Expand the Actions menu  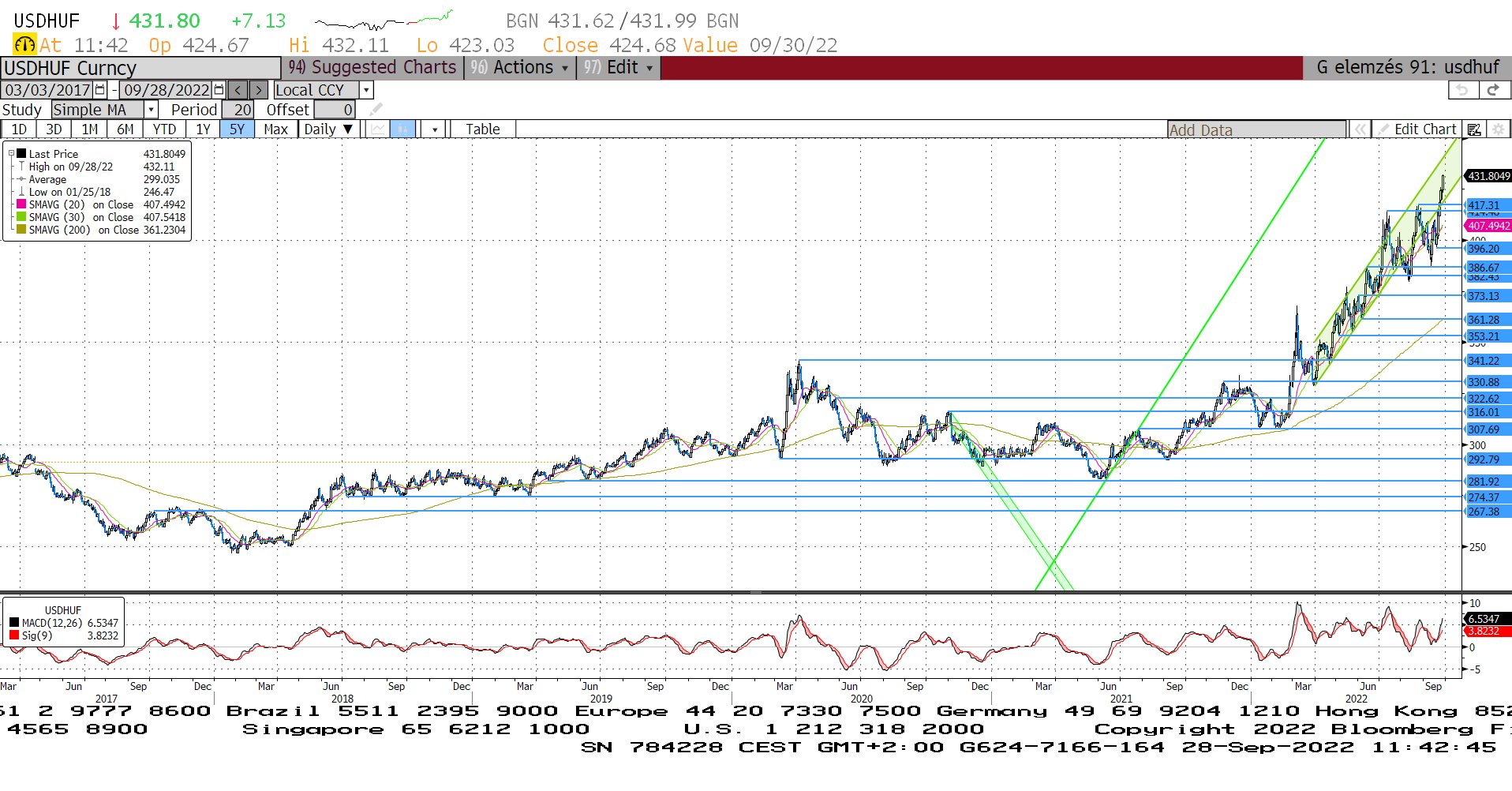coord(519,68)
